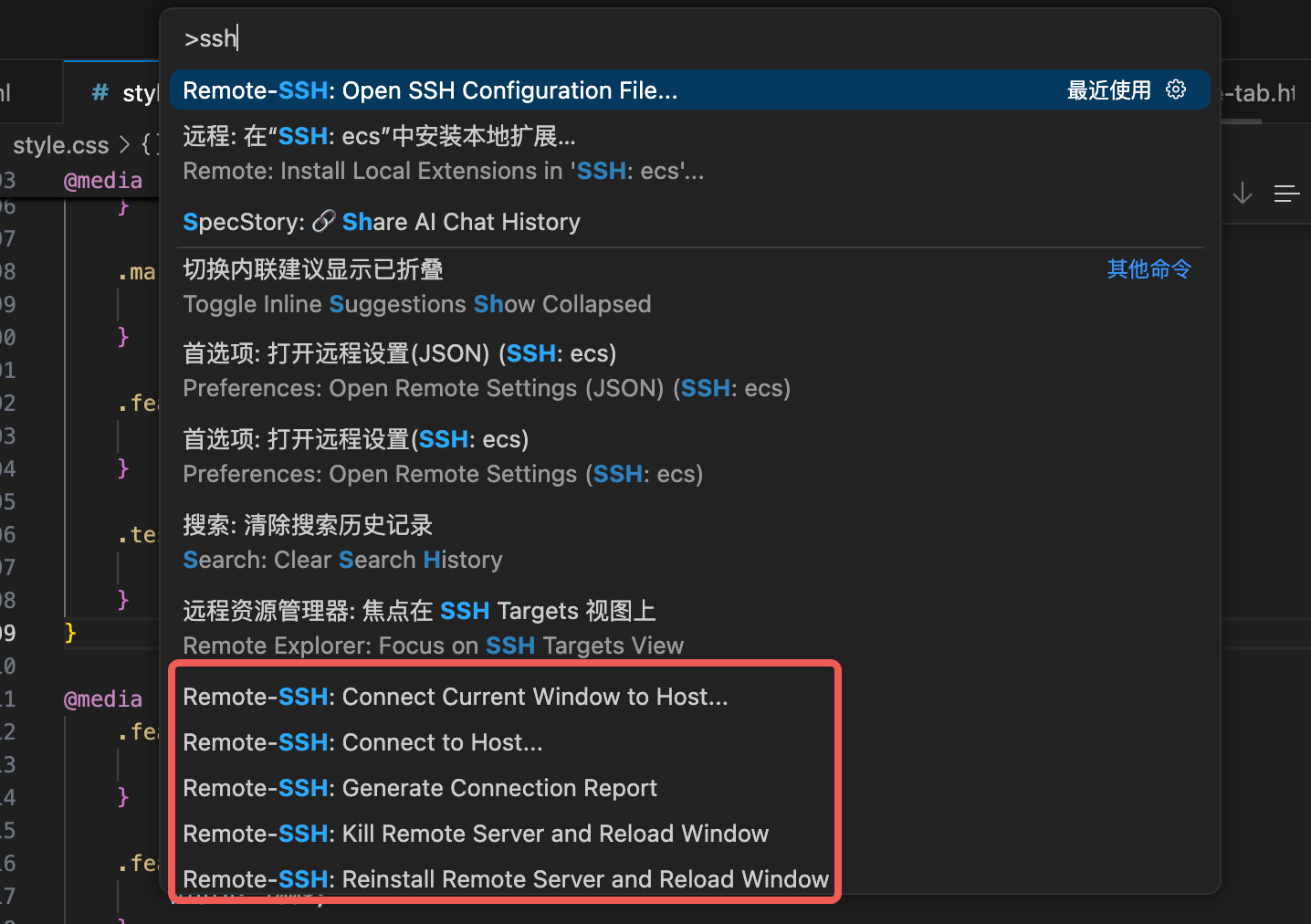
Task: Open Remote Settings (JSON) (SSH: ecs)
Action: (689, 371)
